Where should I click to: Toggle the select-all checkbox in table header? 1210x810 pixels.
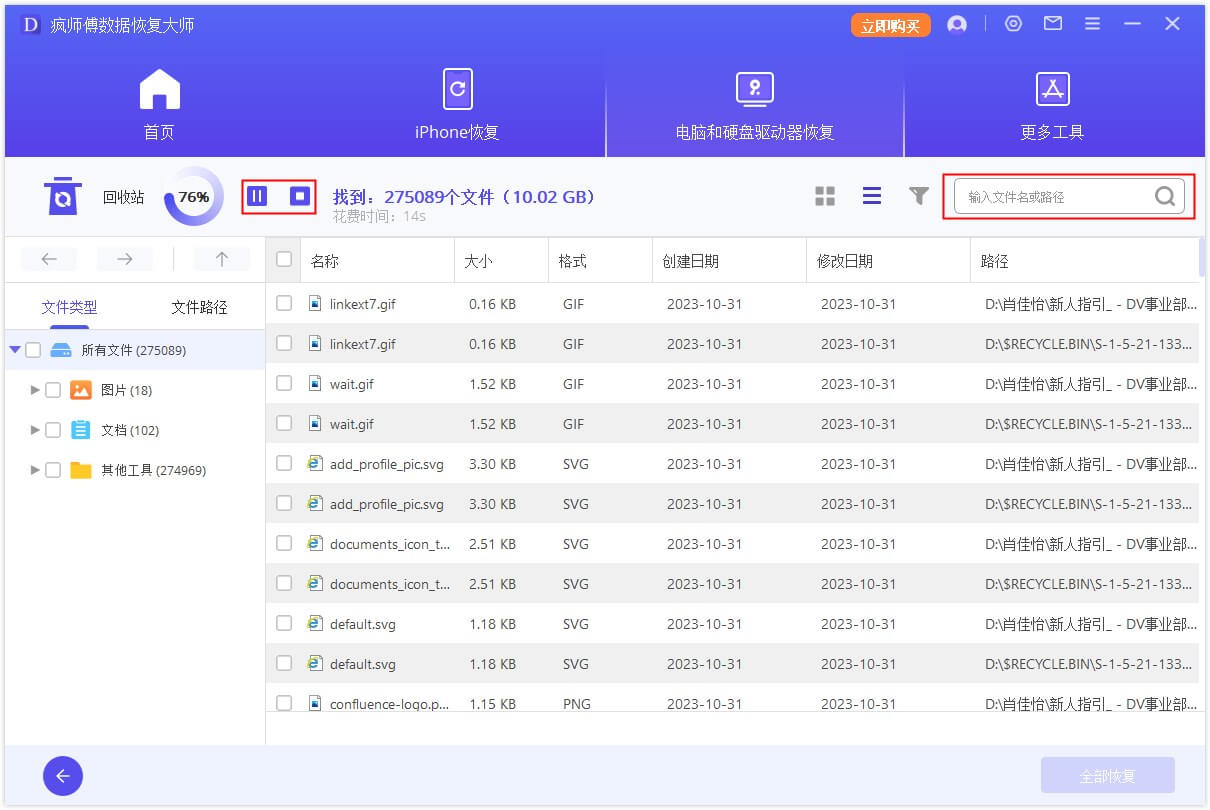point(284,259)
